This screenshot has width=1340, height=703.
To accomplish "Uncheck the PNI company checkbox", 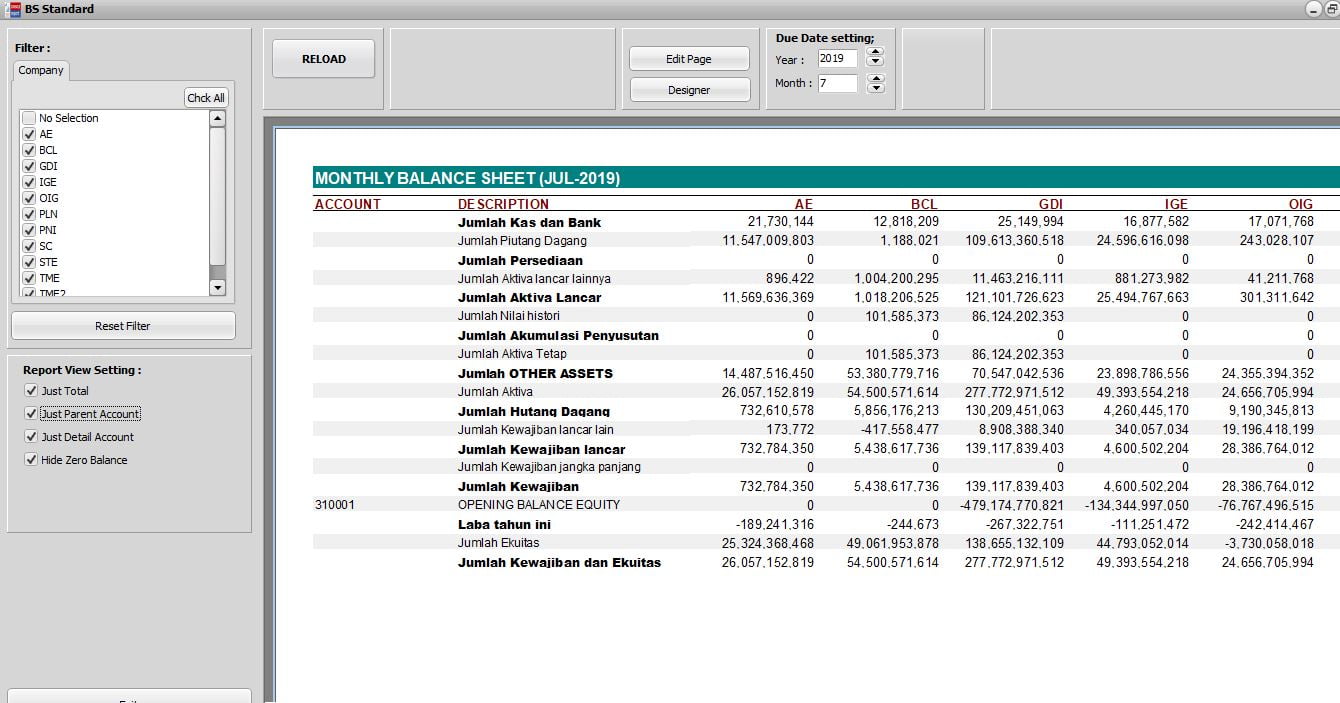I will [29, 230].
